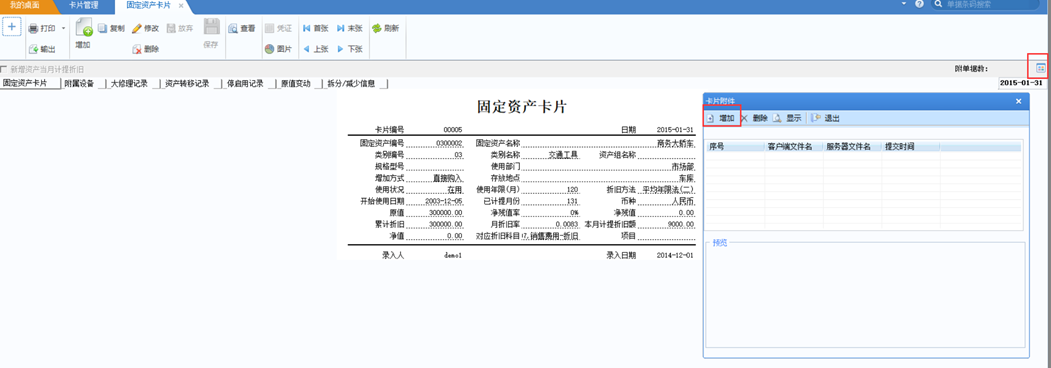Click the 本月计提折旧额 value 9000.00
Viewport: 1051px width, 368px height.
pos(681,225)
